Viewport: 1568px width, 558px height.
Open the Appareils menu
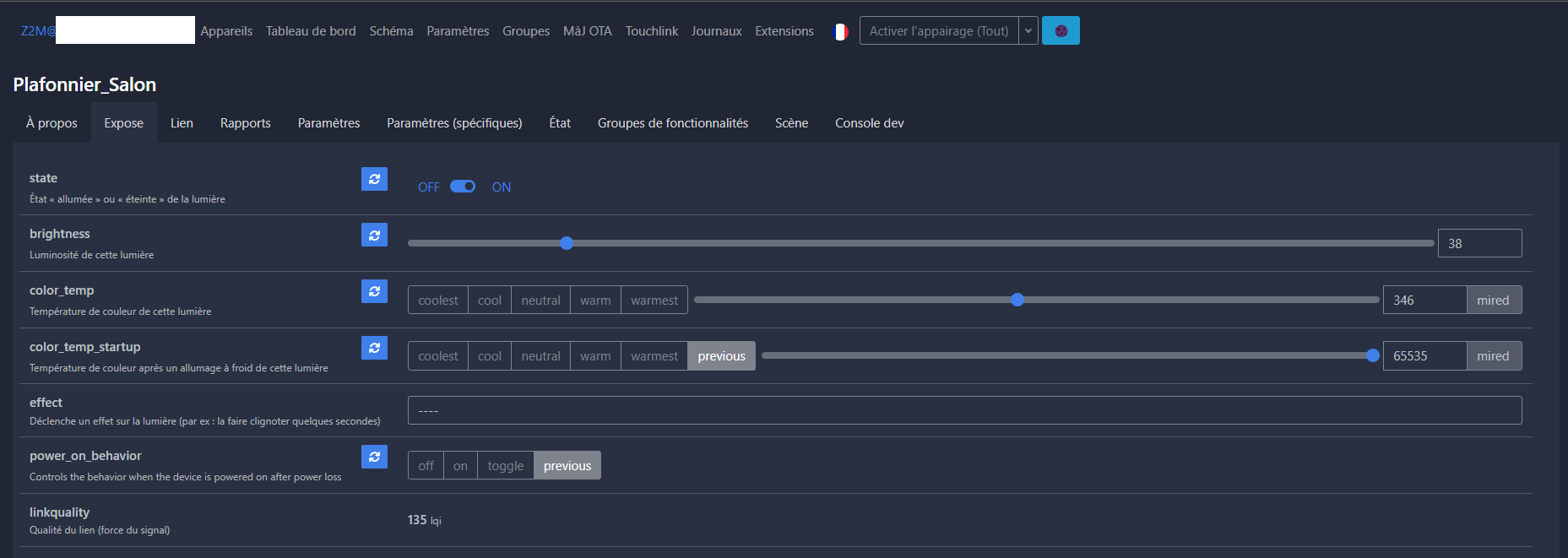point(226,31)
